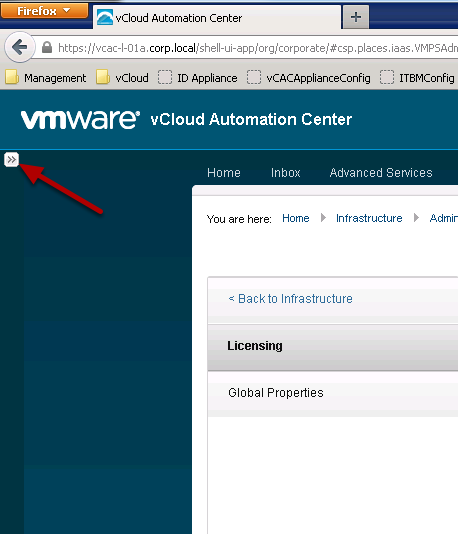Open the ITBMConfig bookmark
Screen dimensions: 458x534
click(417, 78)
